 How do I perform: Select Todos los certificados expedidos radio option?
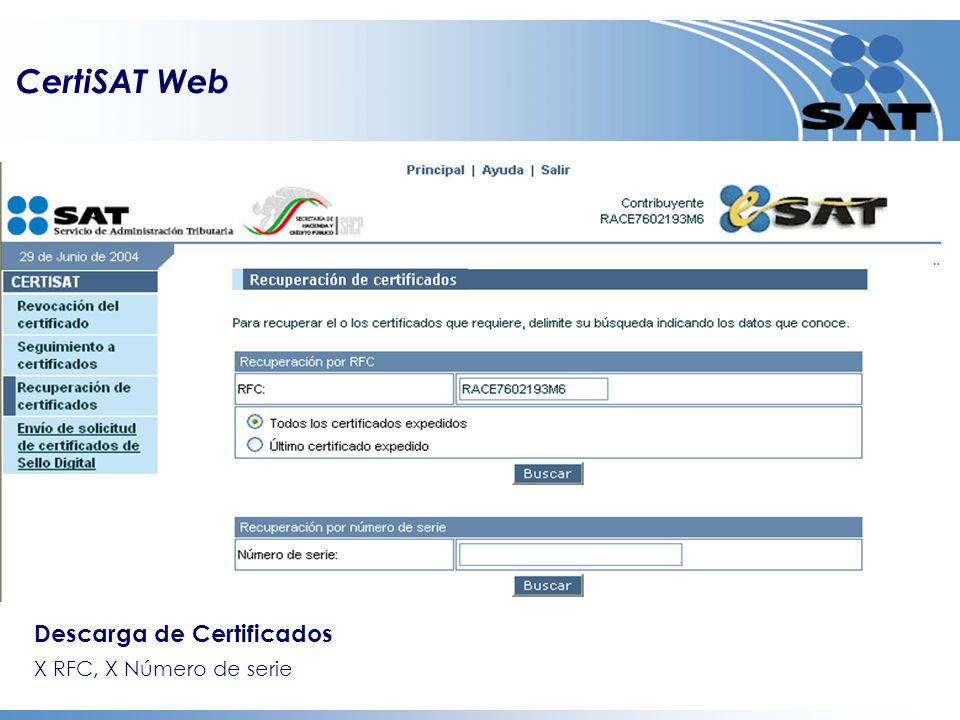(x=255, y=422)
